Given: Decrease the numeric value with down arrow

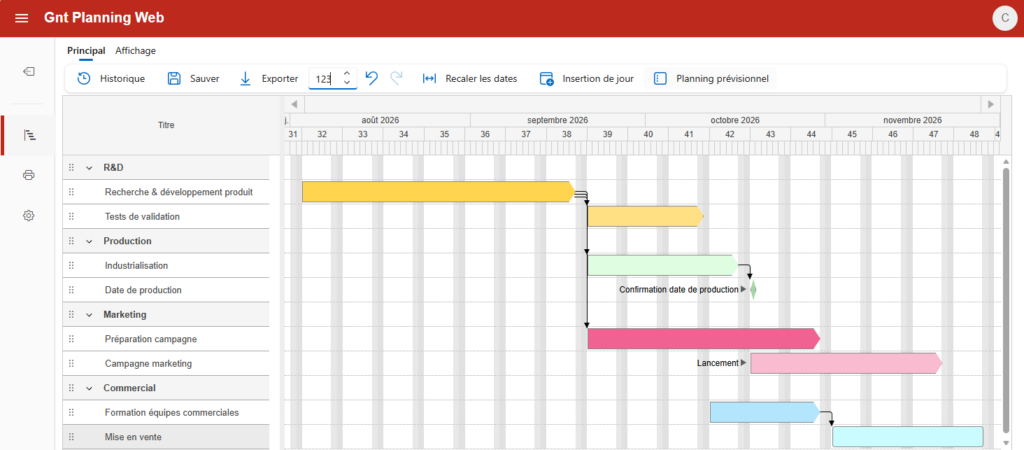Looking at the screenshot, I should tap(347, 83).
